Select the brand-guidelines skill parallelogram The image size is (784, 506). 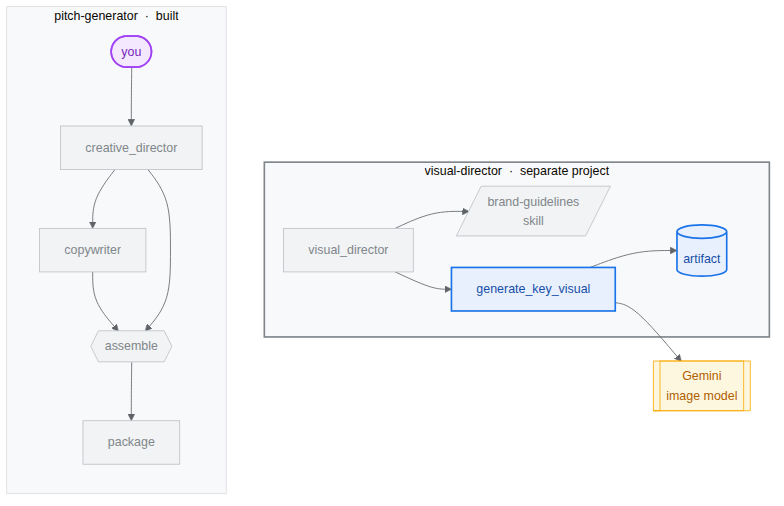[533, 211]
